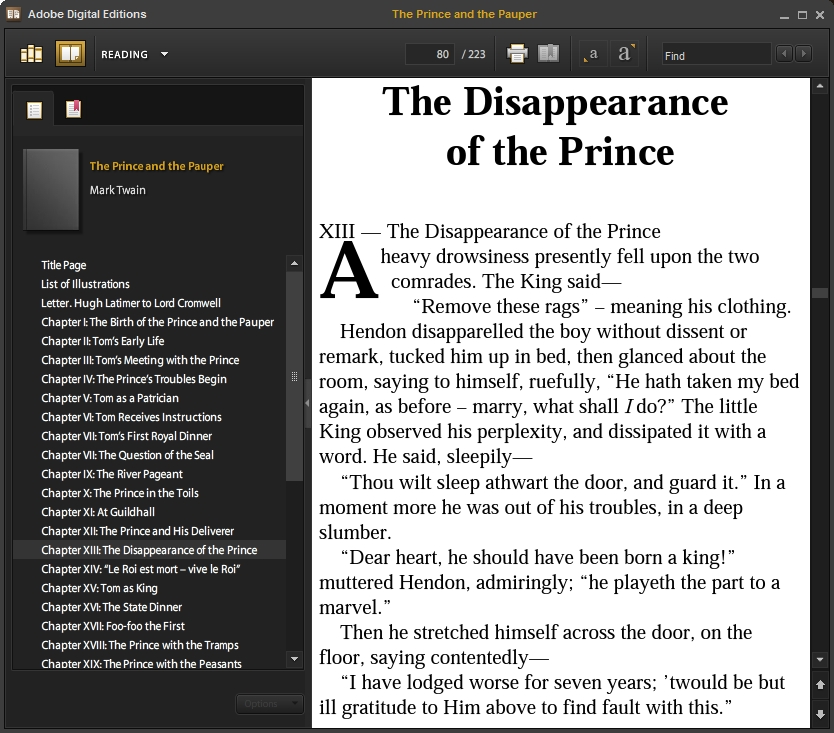Switch to Table of Contents tab

point(34,110)
